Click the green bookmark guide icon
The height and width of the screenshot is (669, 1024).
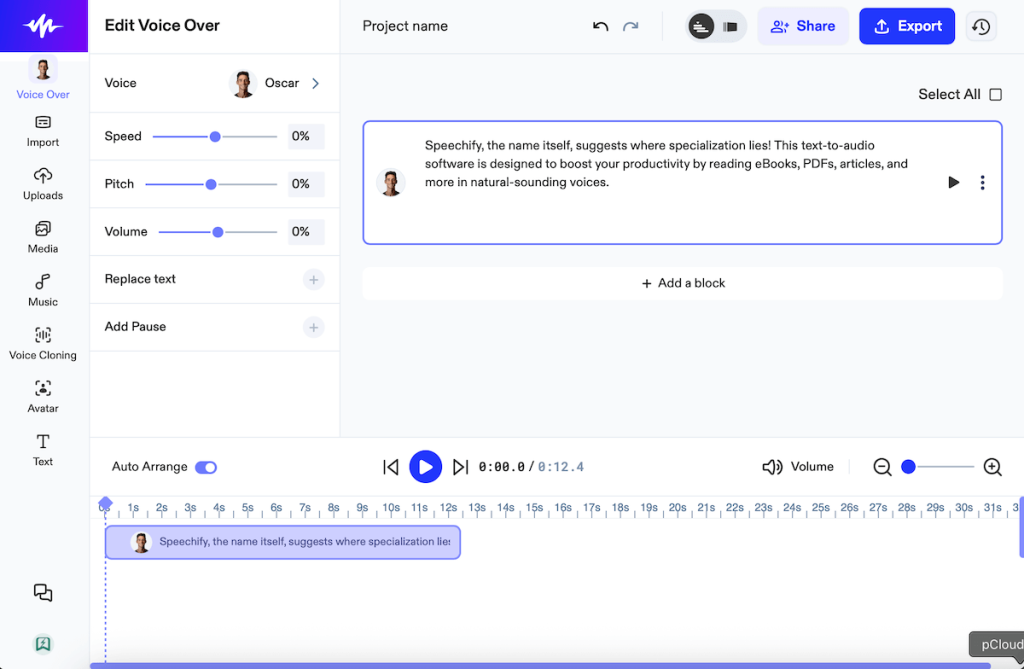click(43, 644)
